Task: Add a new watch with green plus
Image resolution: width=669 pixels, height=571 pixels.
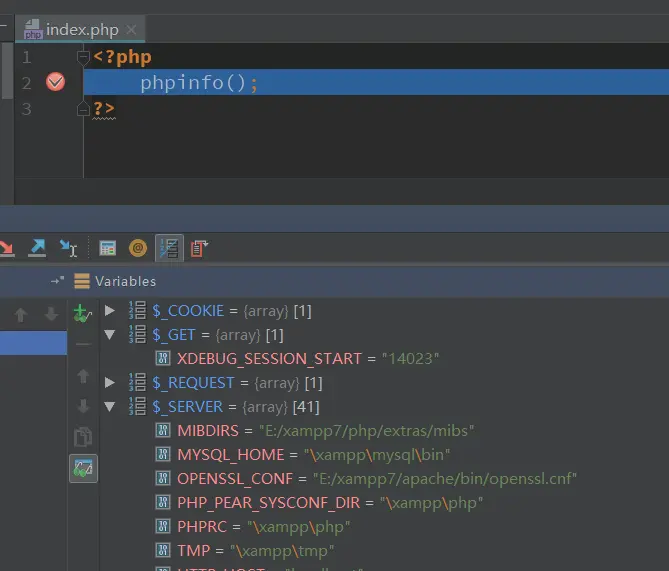Action: tap(82, 314)
